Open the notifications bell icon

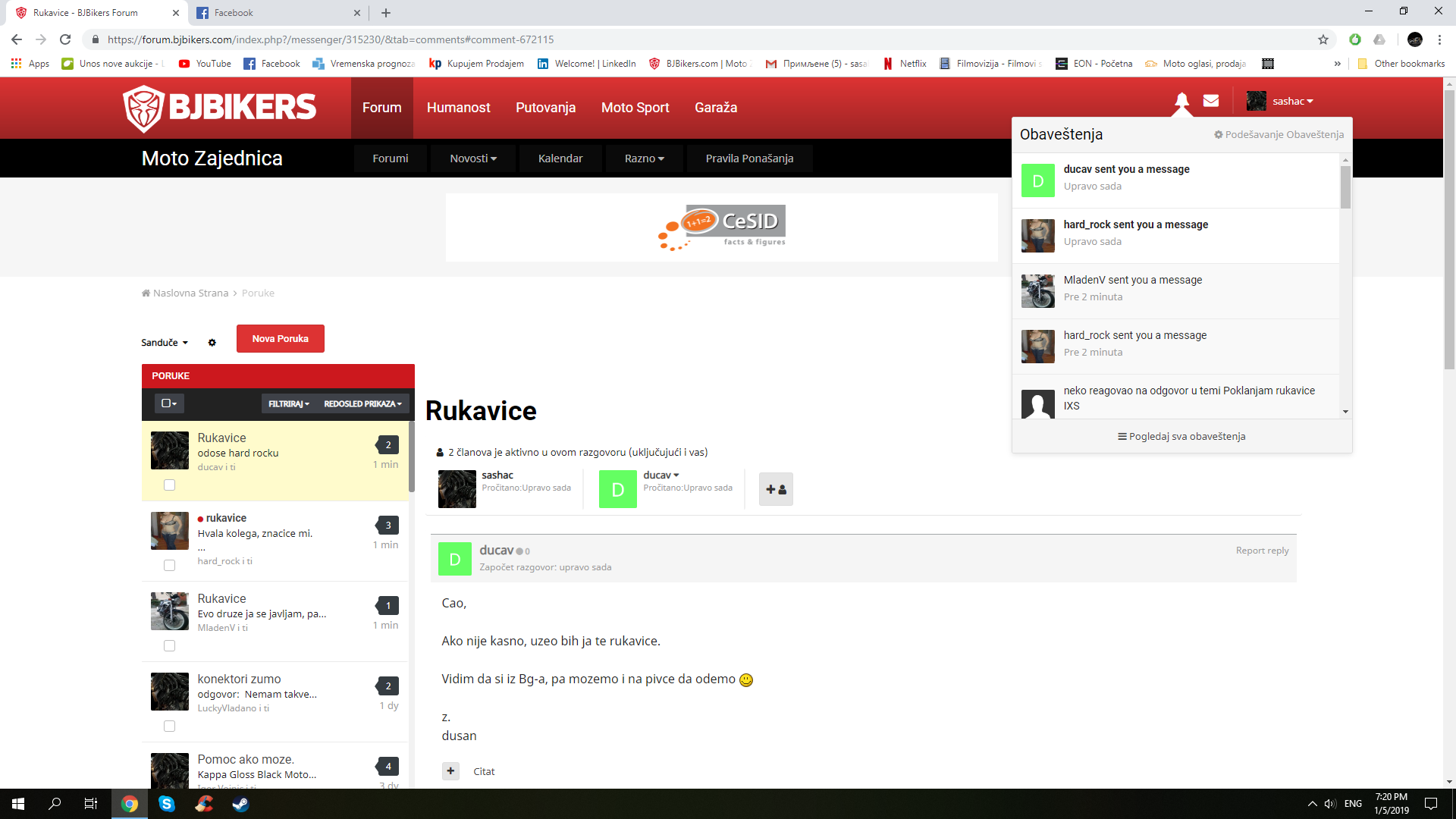[x=1181, y=100]
